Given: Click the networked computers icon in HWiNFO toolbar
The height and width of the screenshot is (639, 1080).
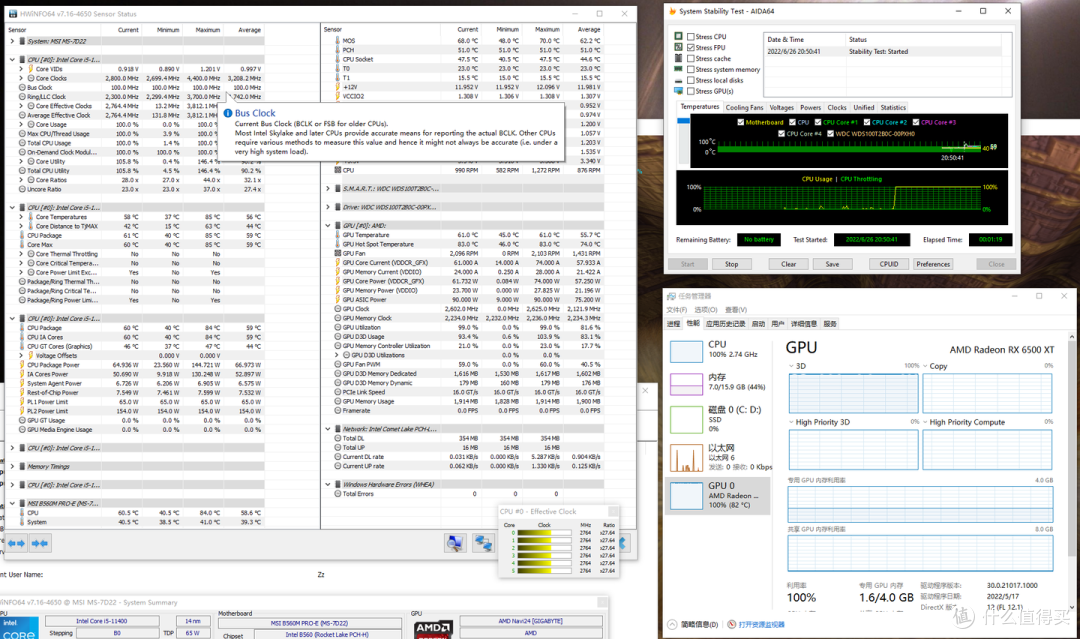Looking at the screenshot, I should click(483, 543).
